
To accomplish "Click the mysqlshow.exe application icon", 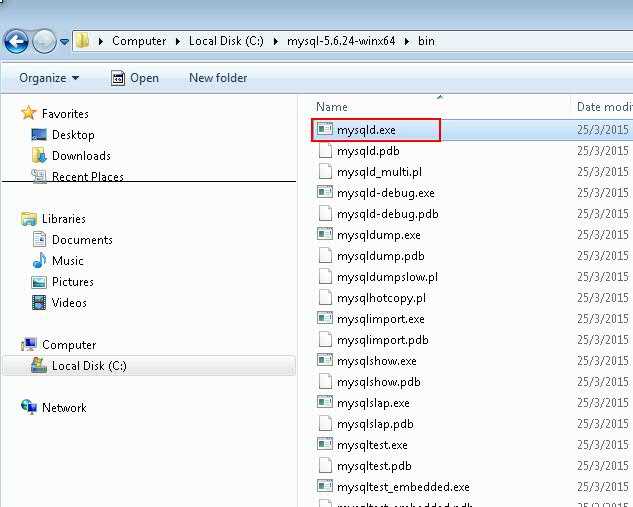I will [x=325, y=360].
